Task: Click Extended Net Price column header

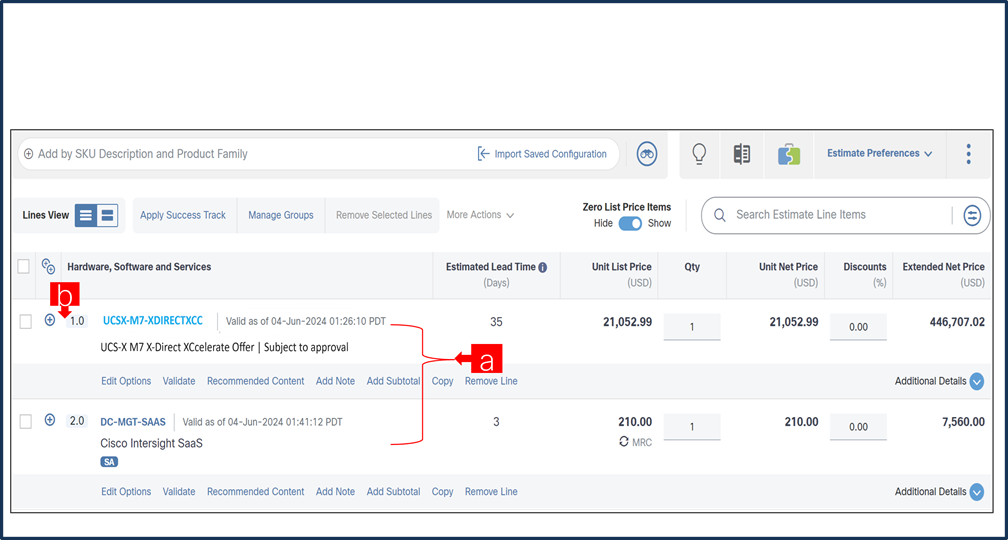Action: coord(943,267)
